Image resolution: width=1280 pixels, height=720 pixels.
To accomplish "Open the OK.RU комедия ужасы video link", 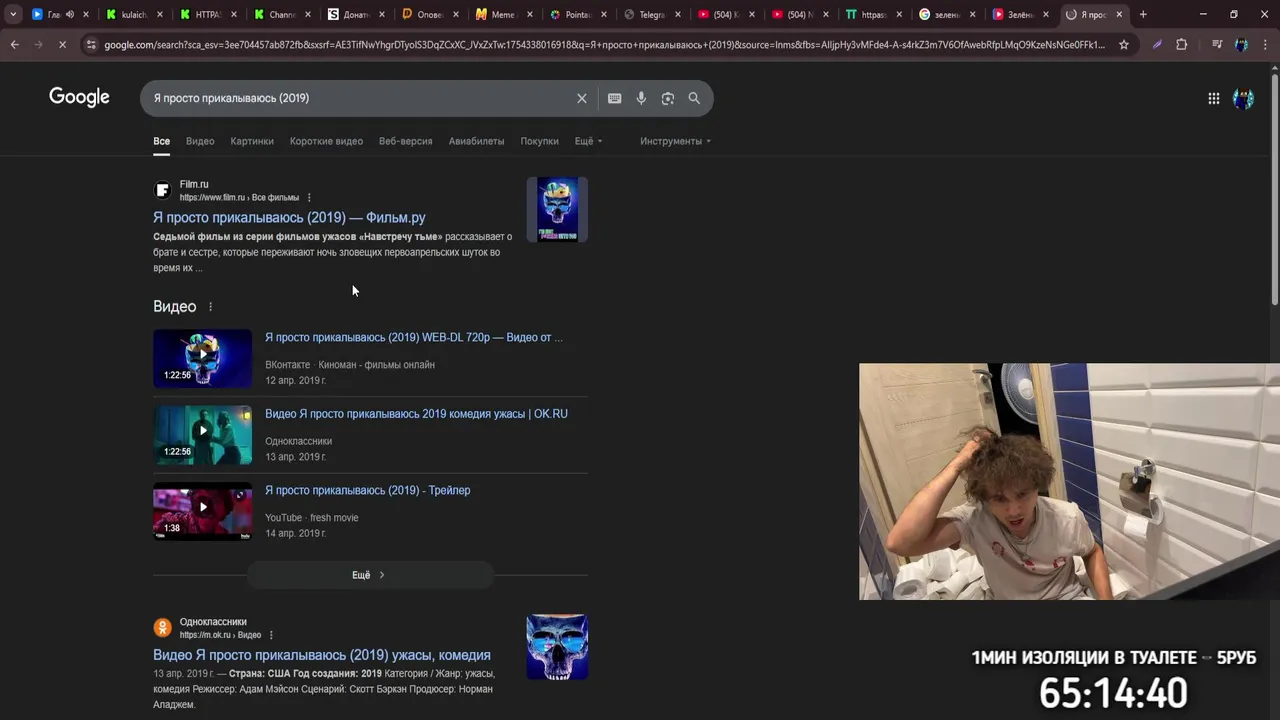I will click(416, 414).
